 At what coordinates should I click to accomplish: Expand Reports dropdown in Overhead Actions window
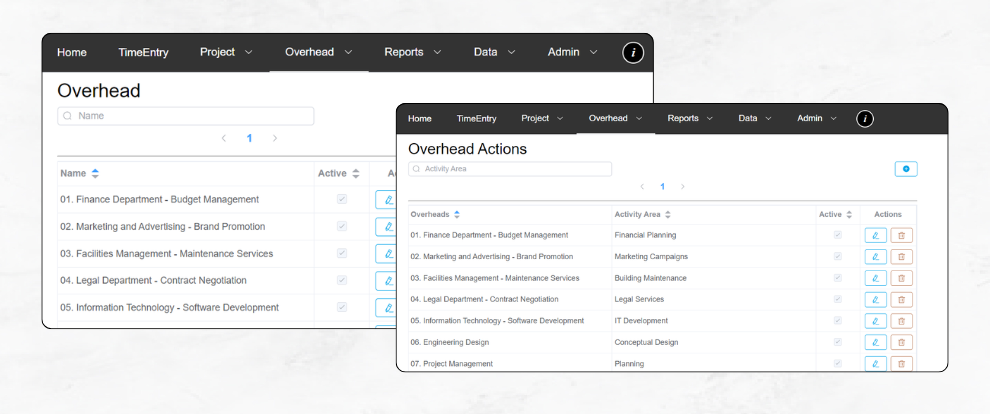[x=690, y=119]
